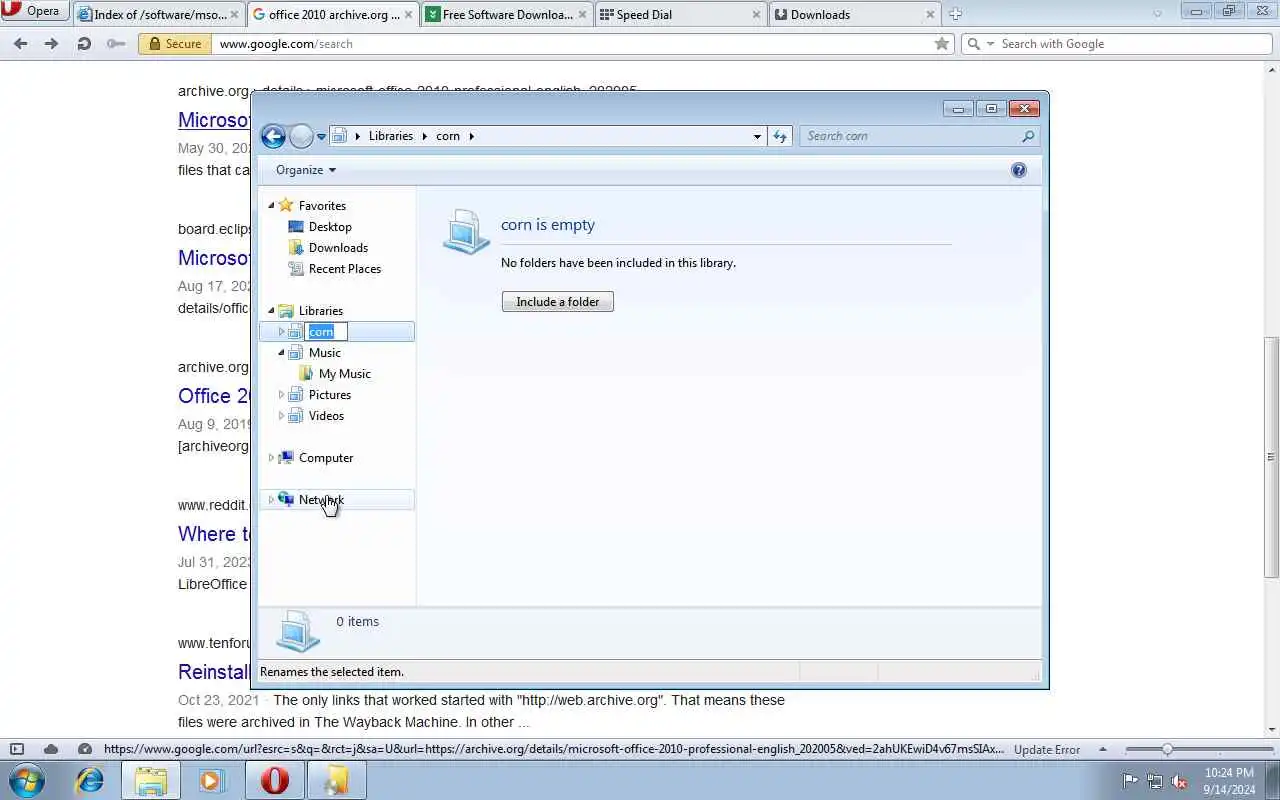Click Opera forward button

pos(51,44)
